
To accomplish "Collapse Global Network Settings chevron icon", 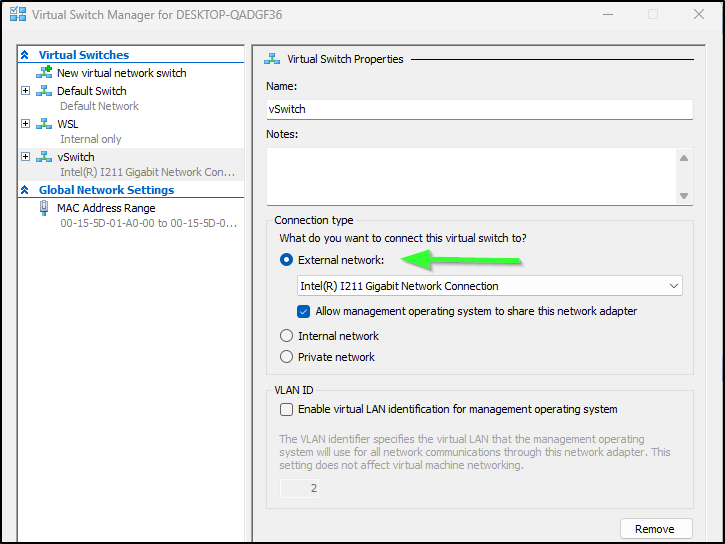I will click(25, 190).
